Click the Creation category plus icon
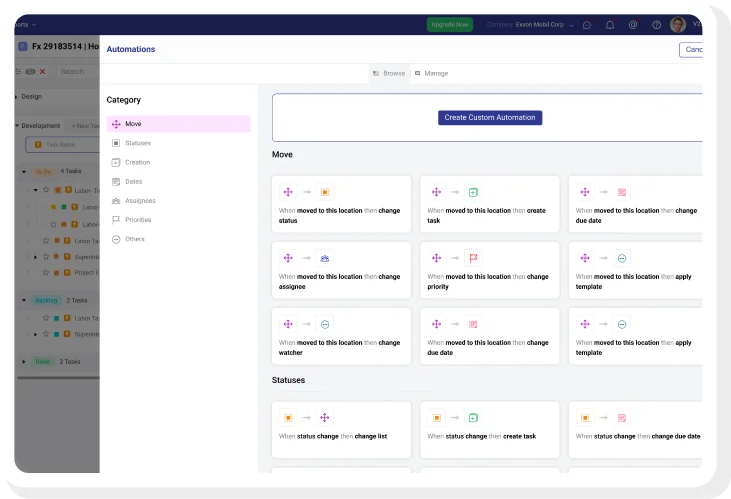Image resolution: width=731 pixels, height=499 pixels. (x=116, y=162)
